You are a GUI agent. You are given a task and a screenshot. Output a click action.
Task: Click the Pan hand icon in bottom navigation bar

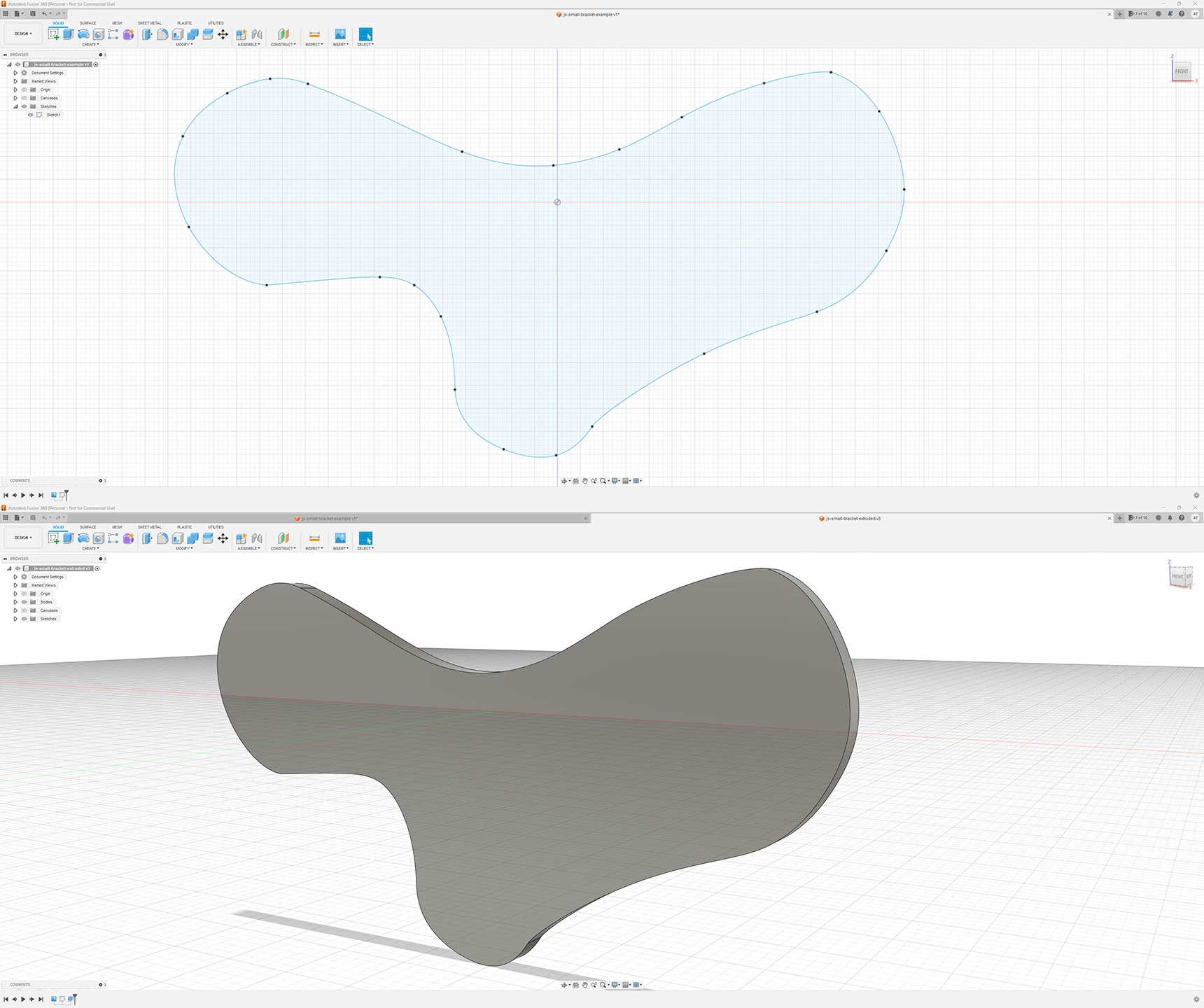coord(584,985)
